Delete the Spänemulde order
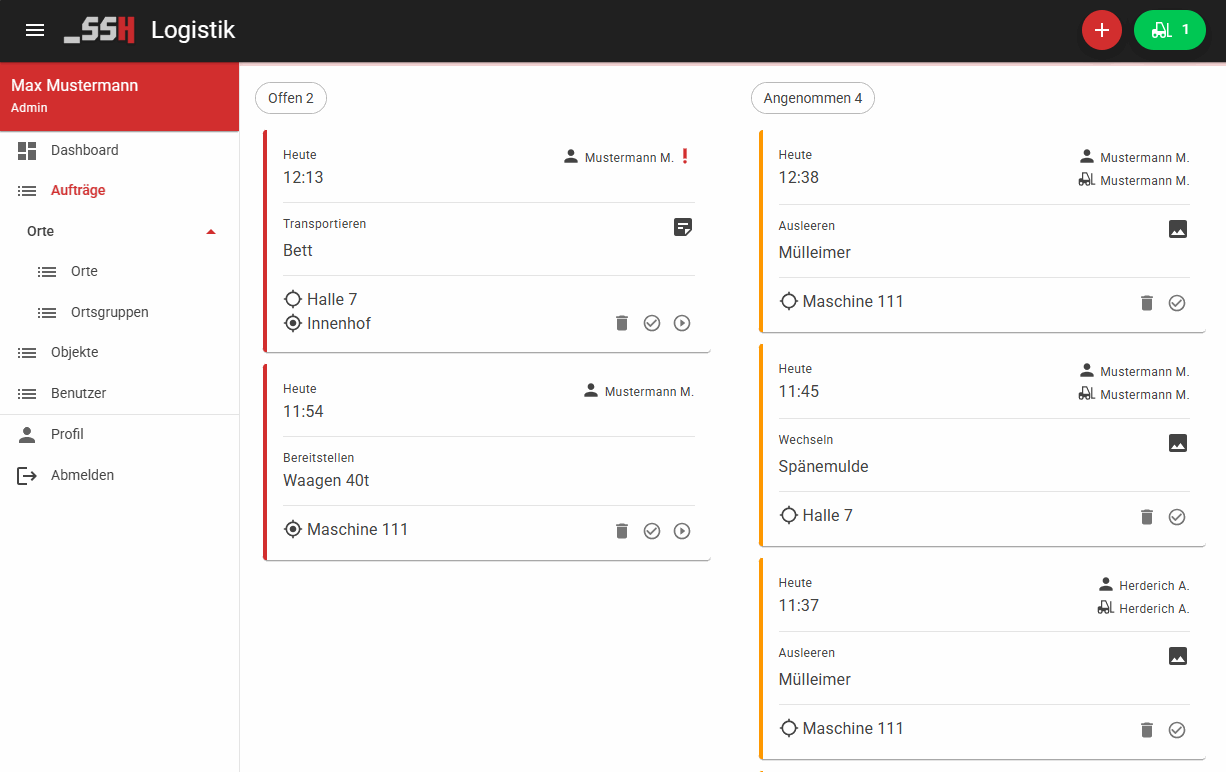The image size is (1226, 772). (x=1147, y=517)
